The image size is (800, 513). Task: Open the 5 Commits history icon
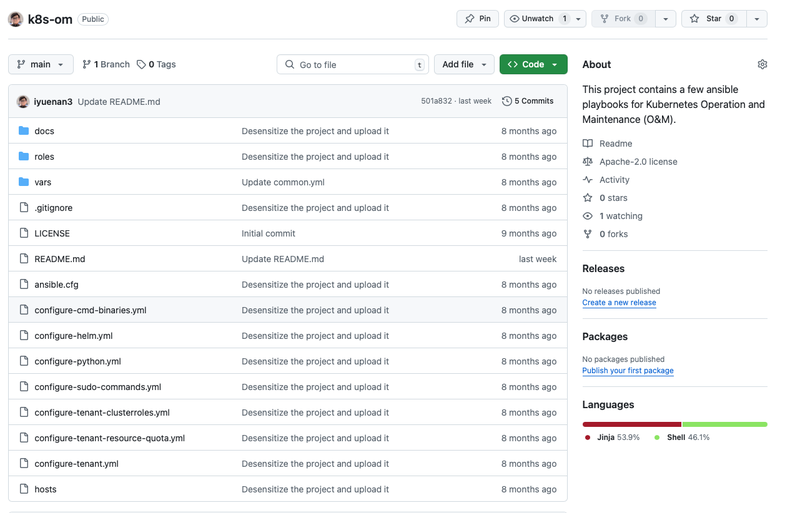point(507,101)
